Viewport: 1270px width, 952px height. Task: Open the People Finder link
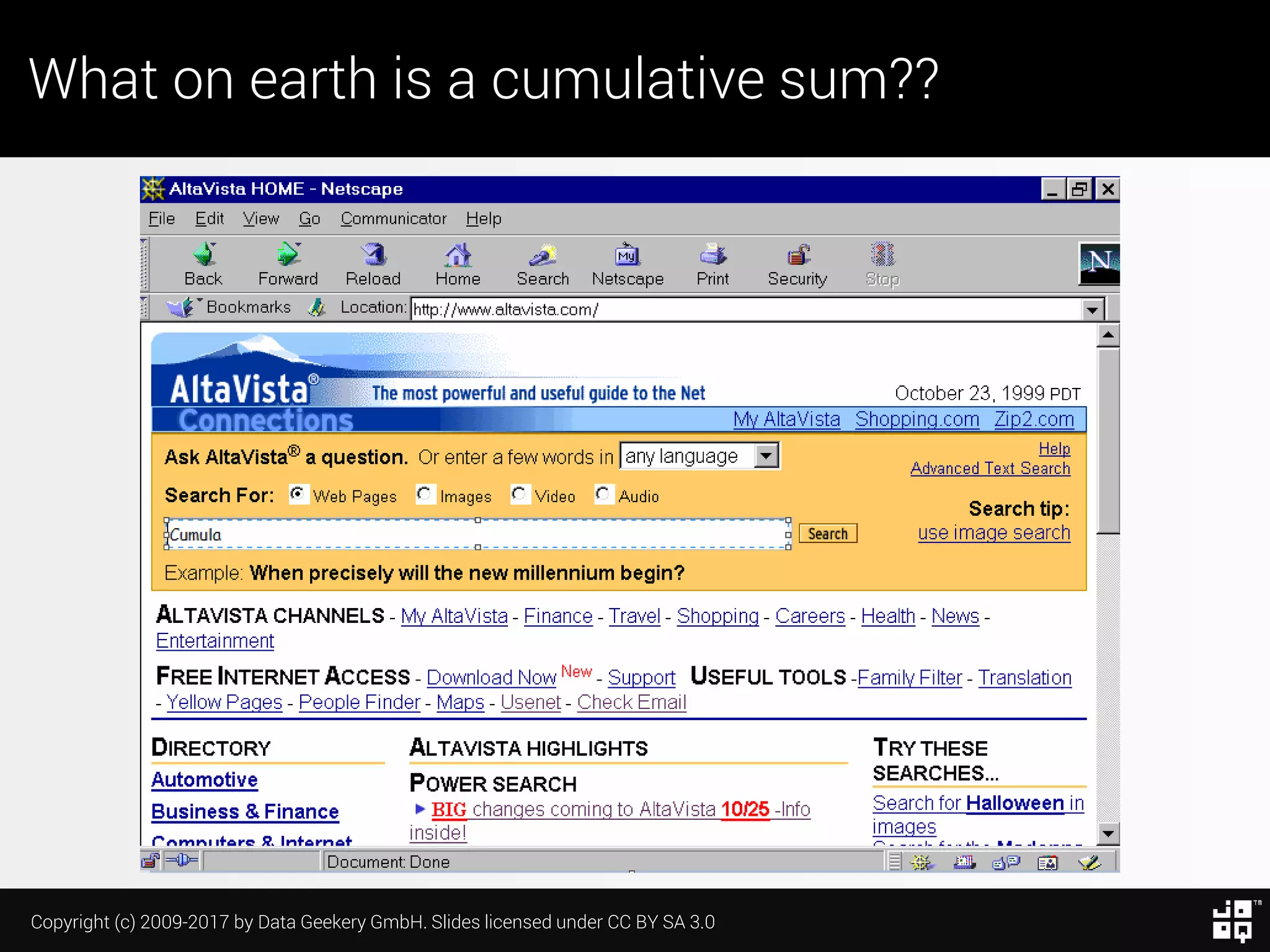(x=360, y=702)
